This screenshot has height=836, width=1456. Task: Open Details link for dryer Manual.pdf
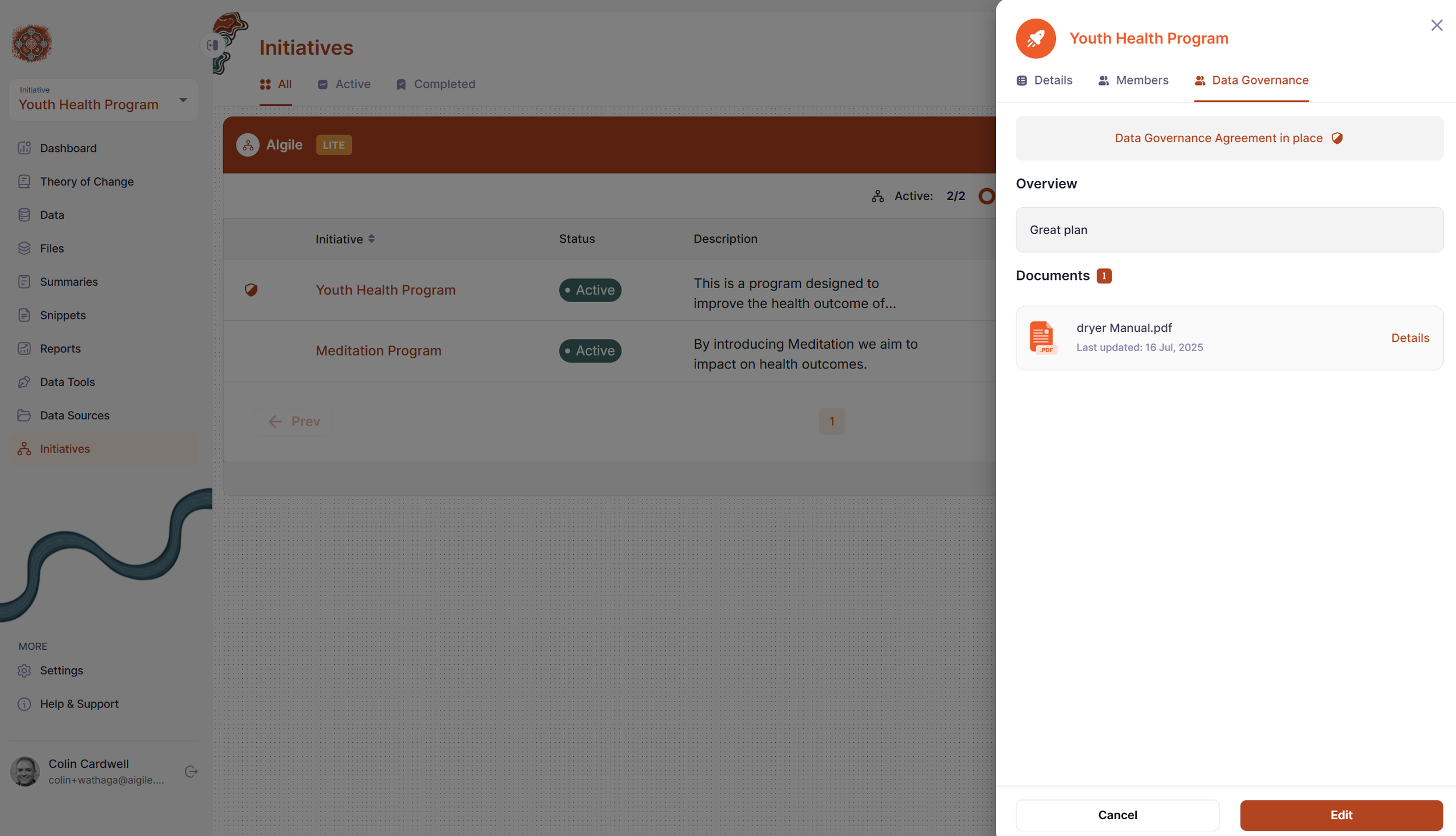tap(1409, 338)
